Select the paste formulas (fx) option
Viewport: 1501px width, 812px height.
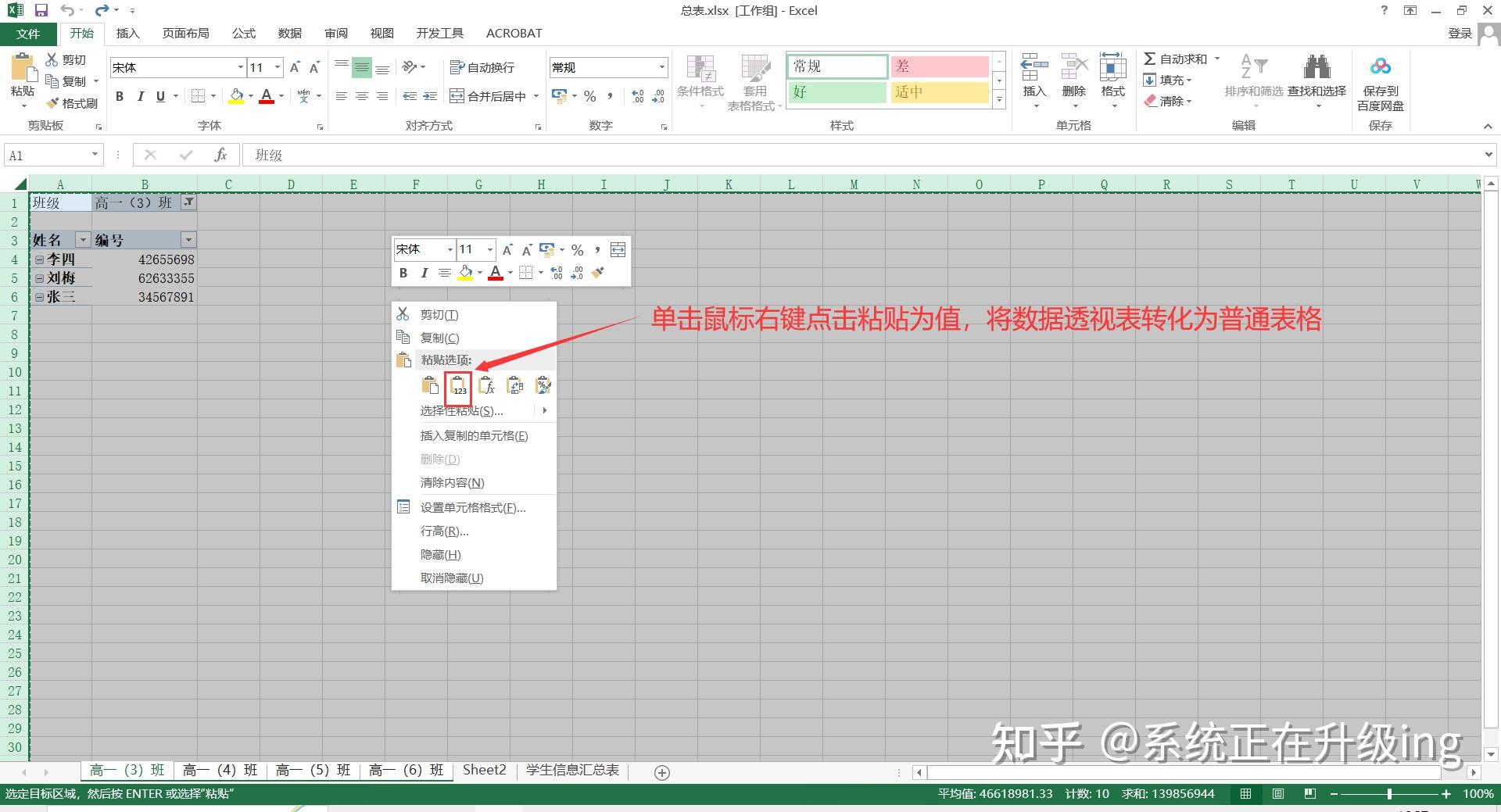point(486,385)
